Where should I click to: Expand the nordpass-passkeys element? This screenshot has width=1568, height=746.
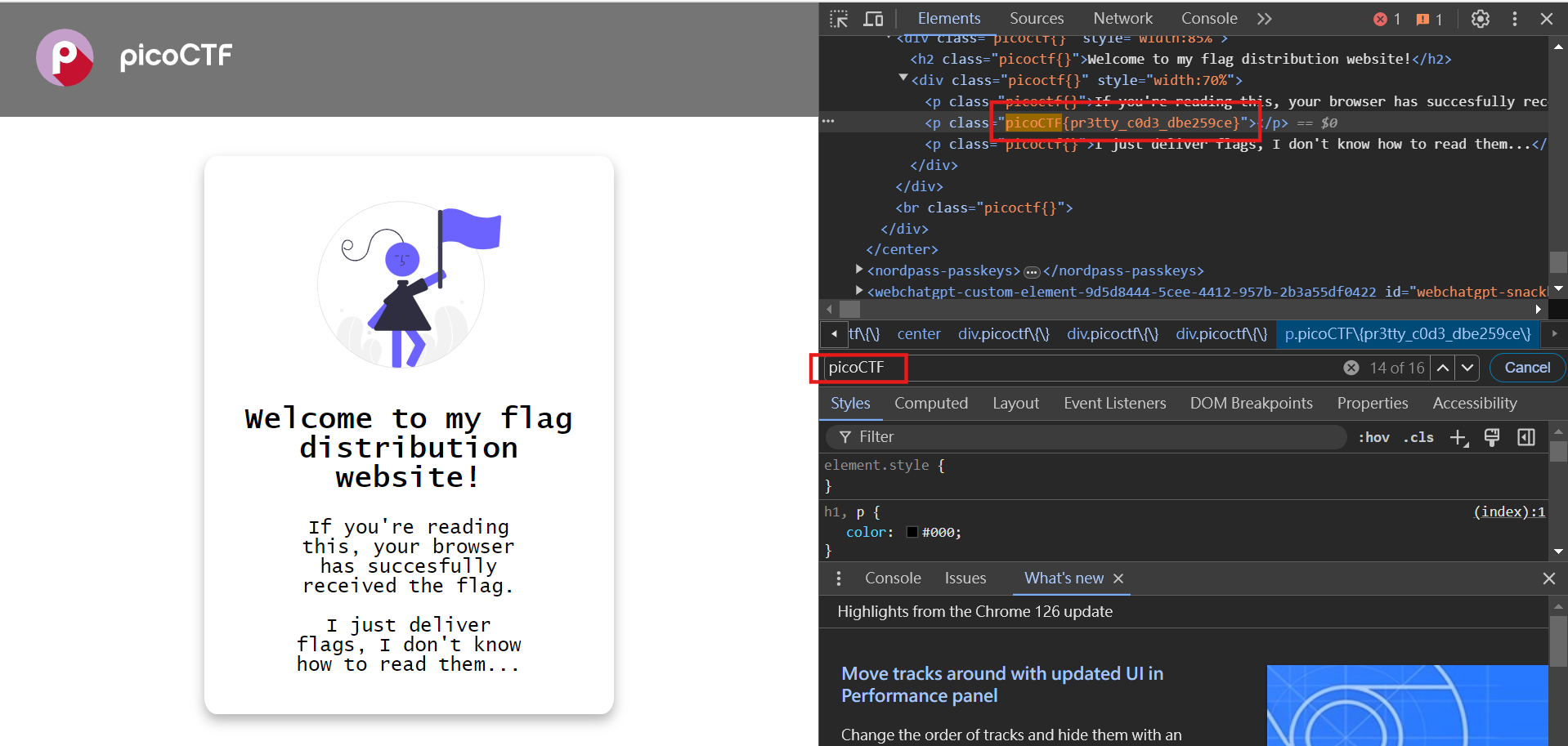tap(858, 270)
